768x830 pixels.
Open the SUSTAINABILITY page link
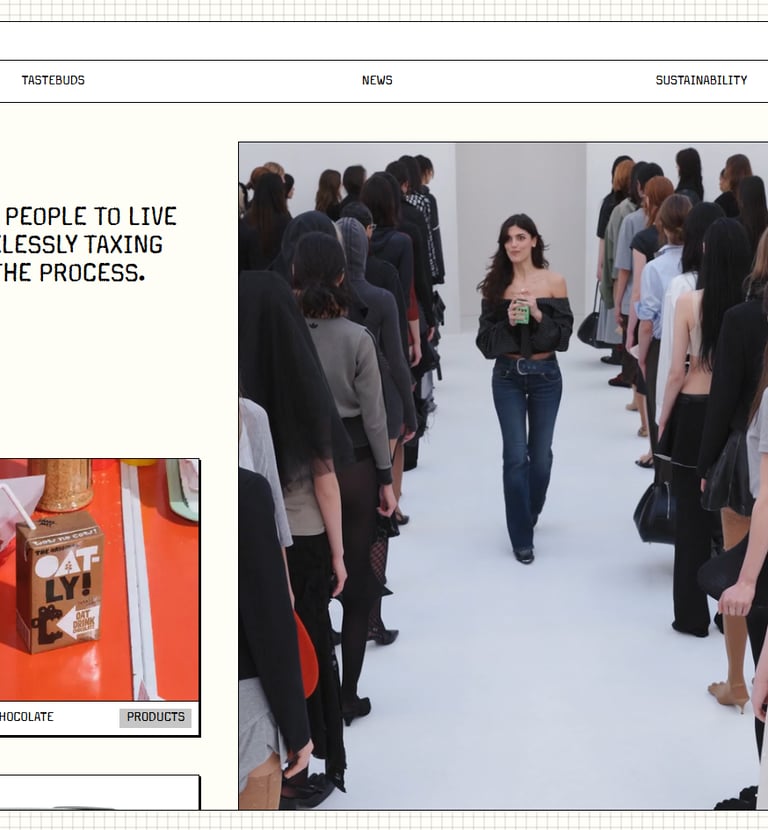[x=701, y=80]
